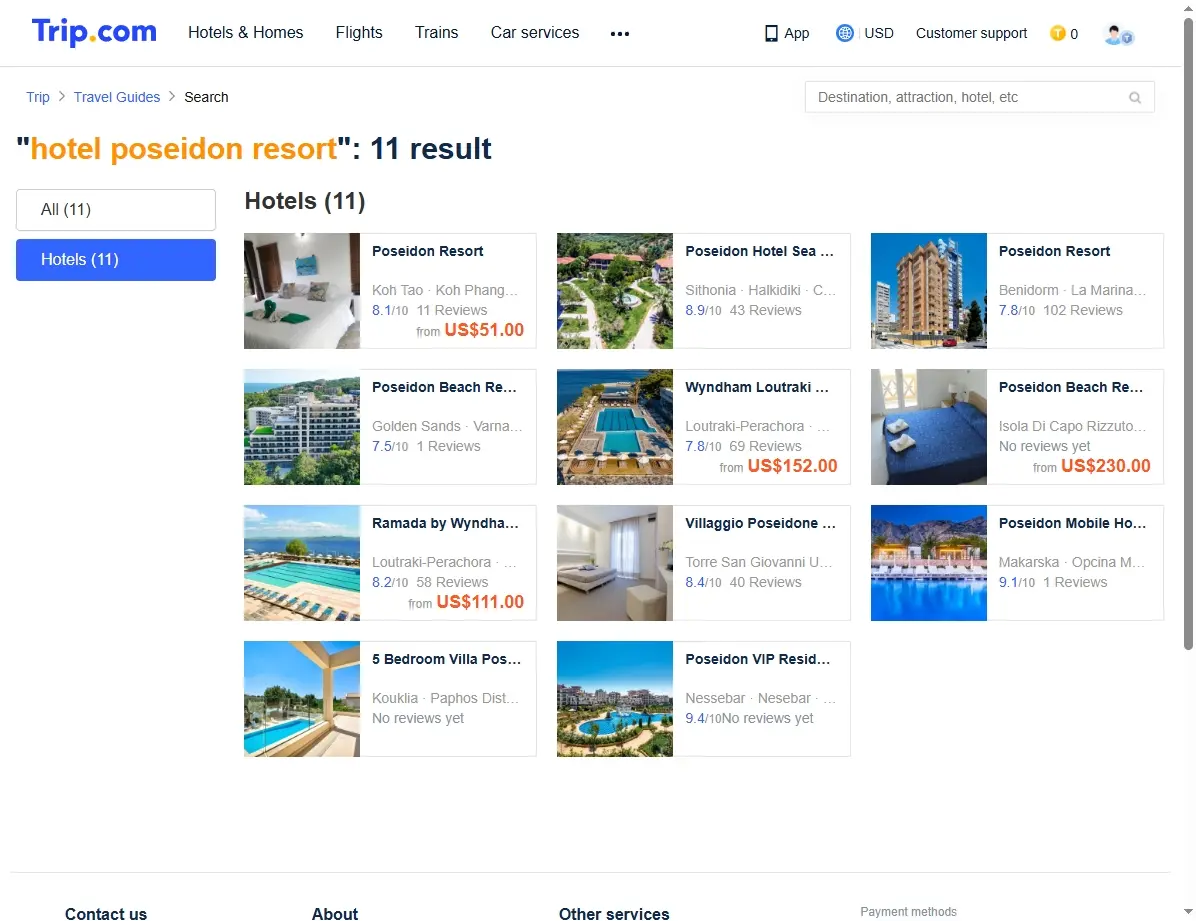Screen dimensions: 1196x921
Task: Click the 69 Reviews text
Action: [765, 446]
